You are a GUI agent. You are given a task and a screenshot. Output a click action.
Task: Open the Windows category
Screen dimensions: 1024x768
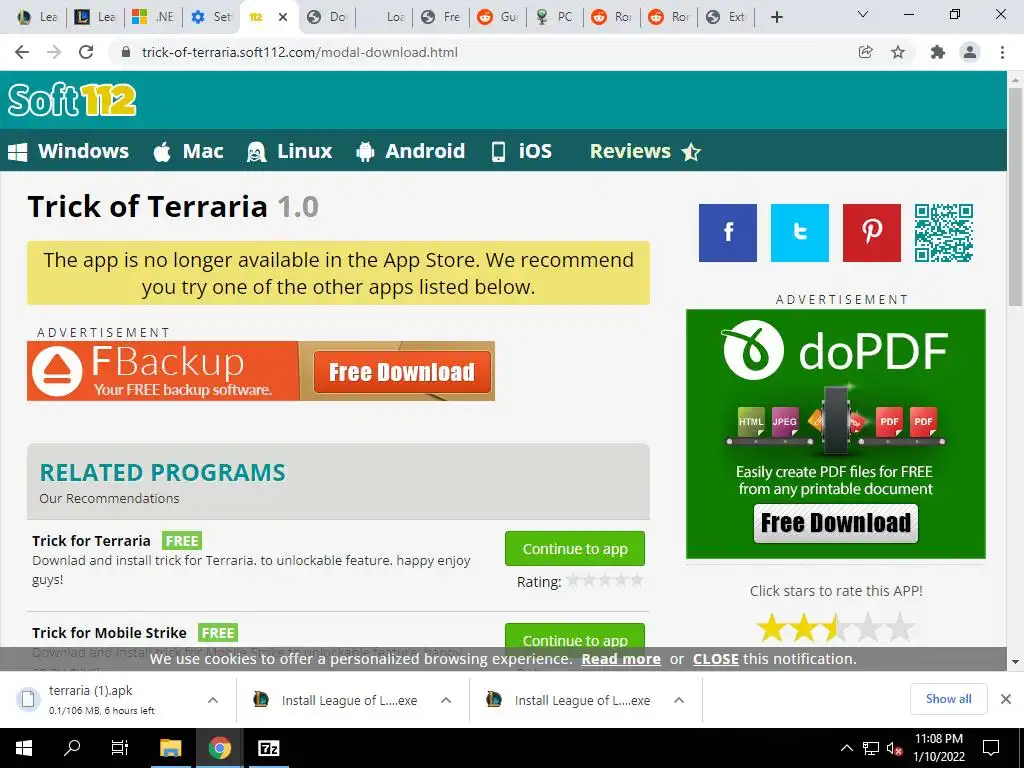[x=69, y=152]
